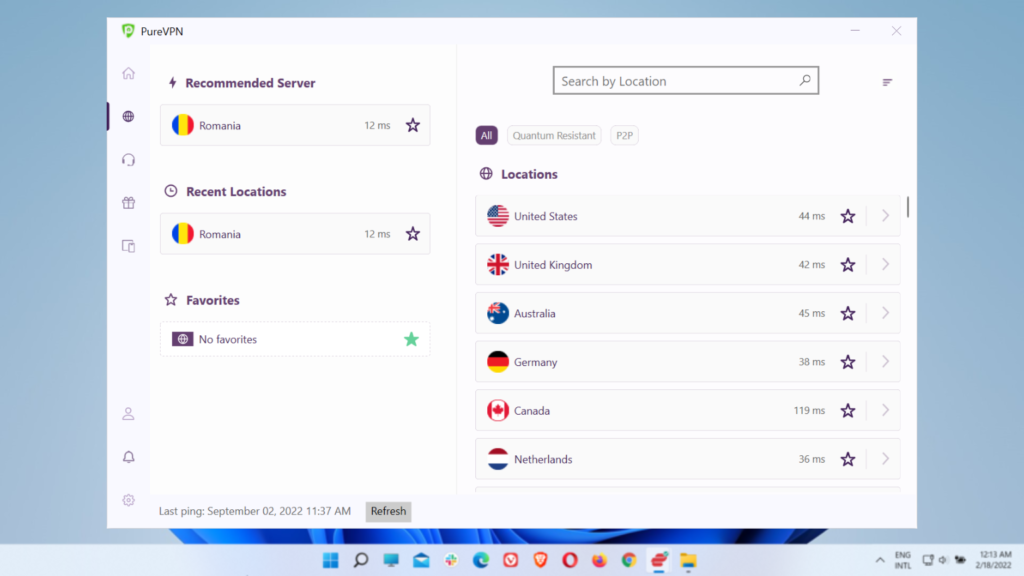Expand United Kingdom cities chevron

pyautogui.click(x=886, y=264)
